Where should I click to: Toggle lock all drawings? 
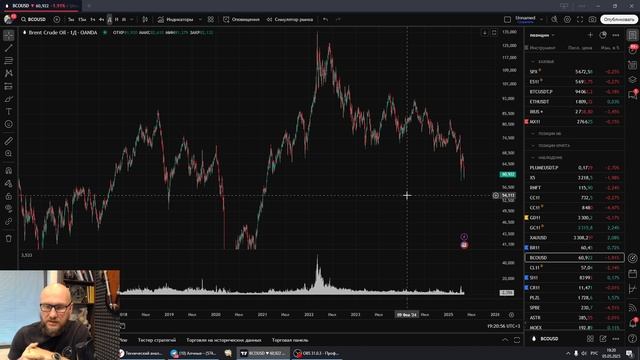[9, 196]
